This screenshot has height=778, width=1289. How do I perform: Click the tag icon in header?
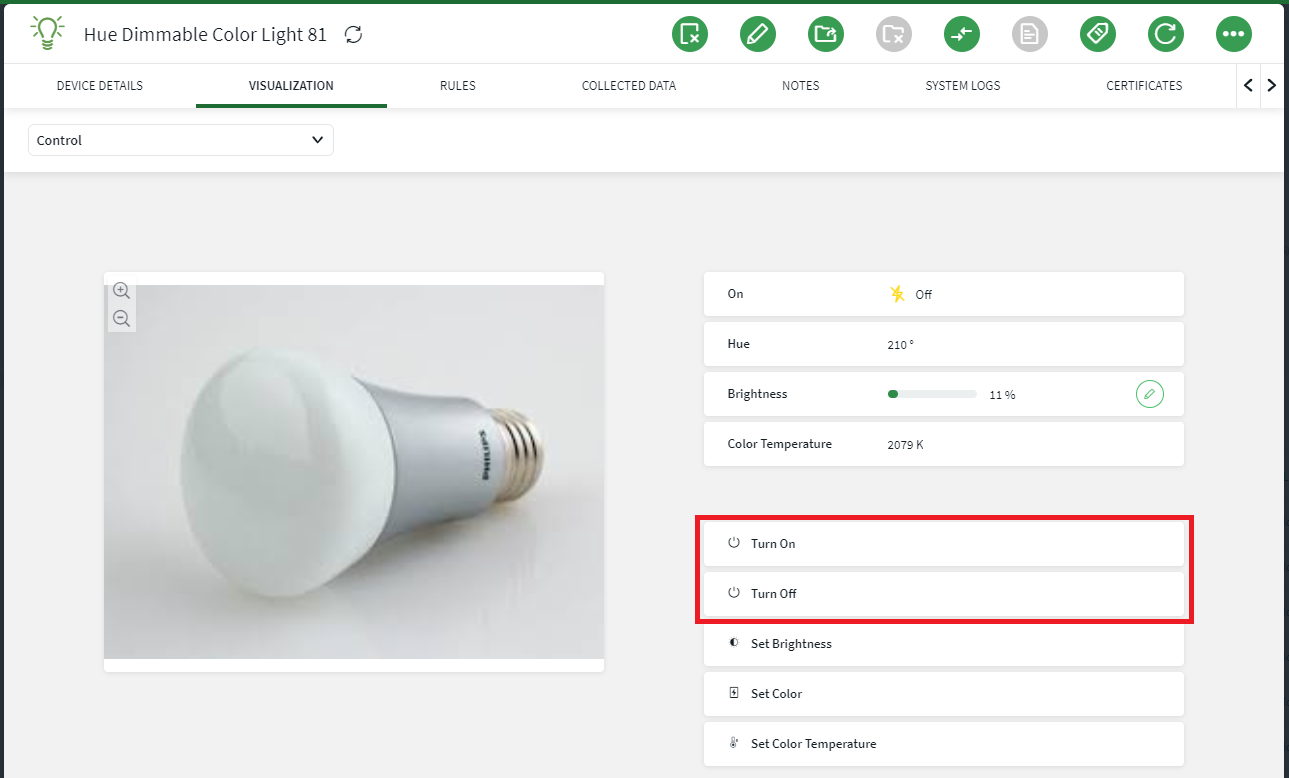1098,34
